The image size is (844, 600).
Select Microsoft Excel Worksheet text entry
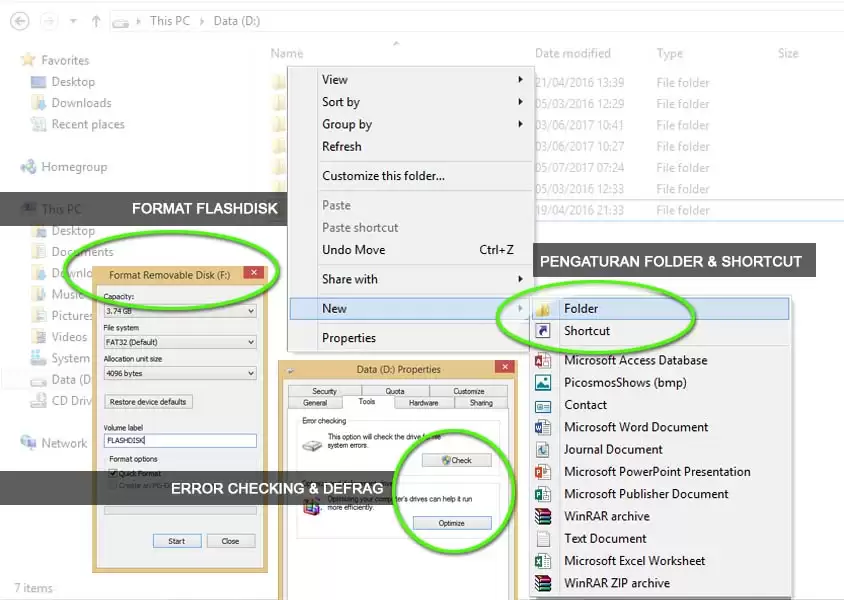tap(634, 561)
